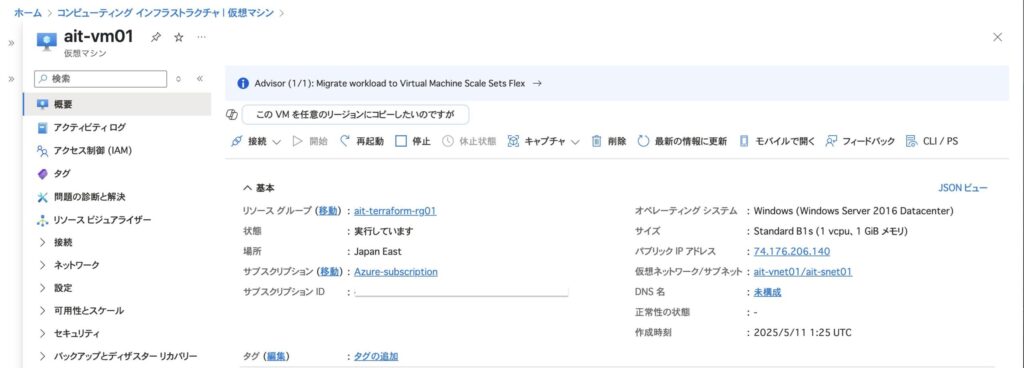Click the Copilot icon beside the suggestion
Screen dimensions: 1024x368
coord(231,115)
